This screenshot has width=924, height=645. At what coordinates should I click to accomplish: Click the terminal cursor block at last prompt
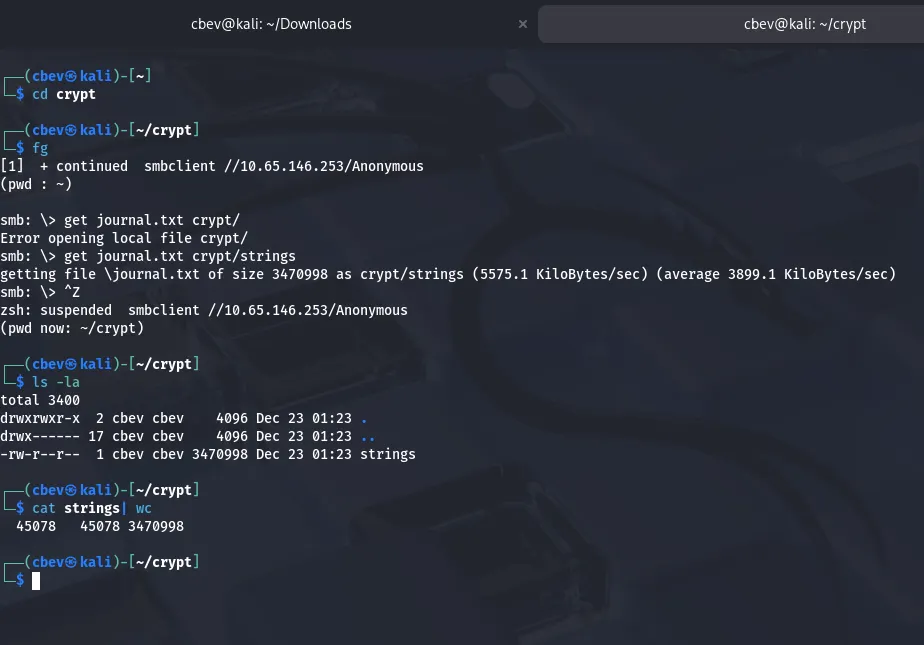tap(36, 580)
